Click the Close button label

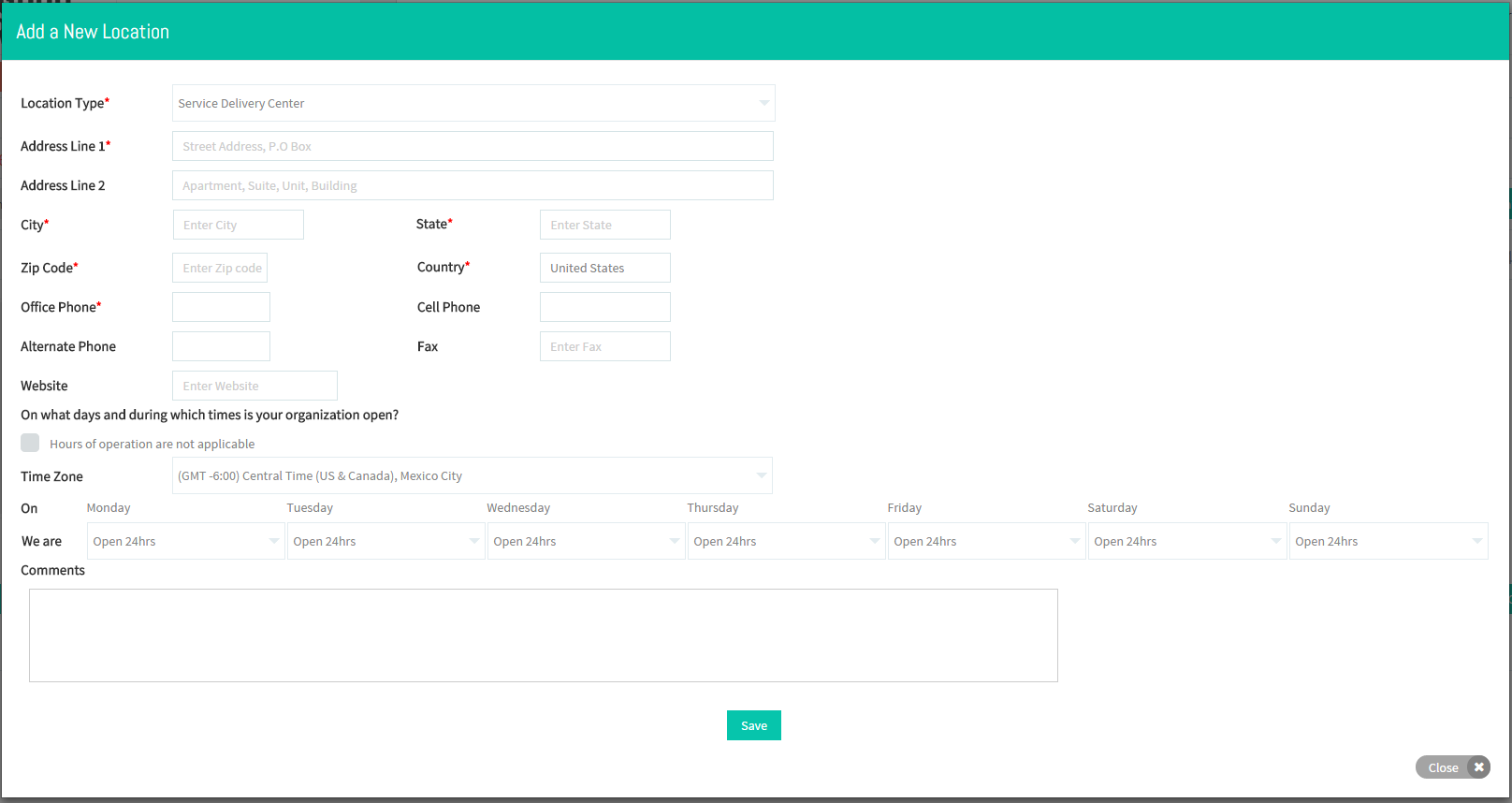click(1443, 767)
